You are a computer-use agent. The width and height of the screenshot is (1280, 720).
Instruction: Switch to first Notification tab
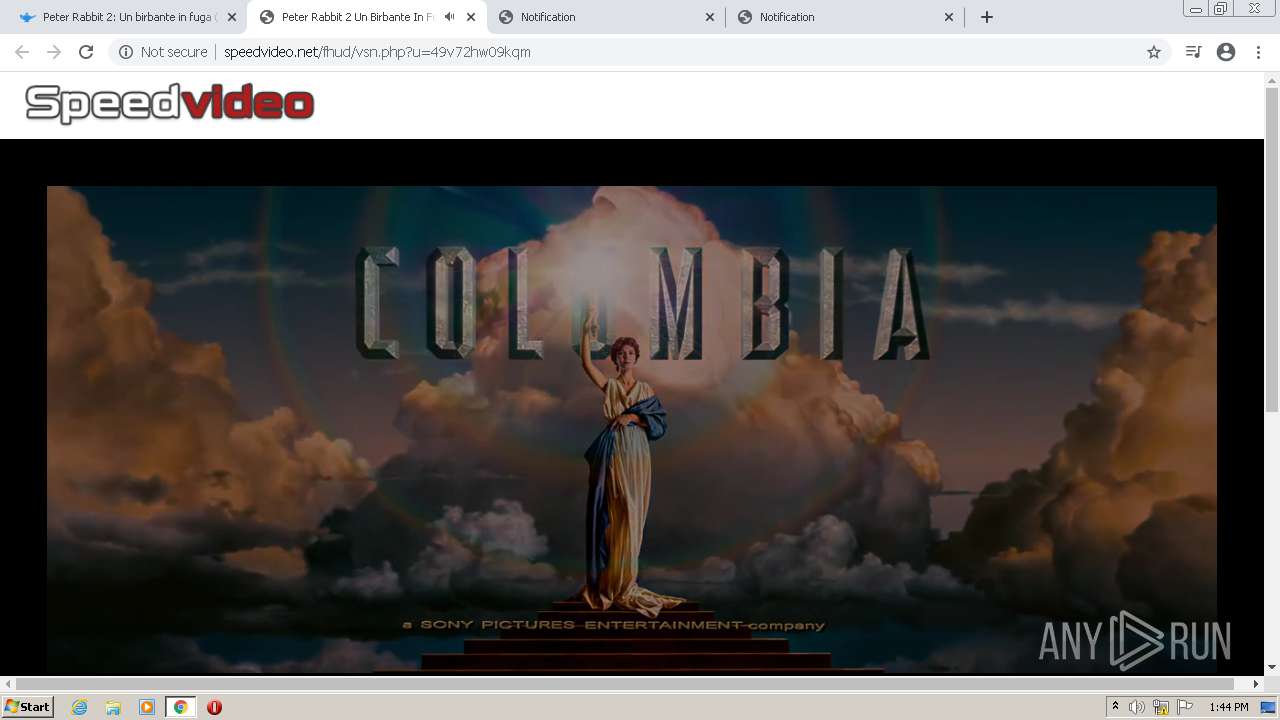(x=606, y=17)
